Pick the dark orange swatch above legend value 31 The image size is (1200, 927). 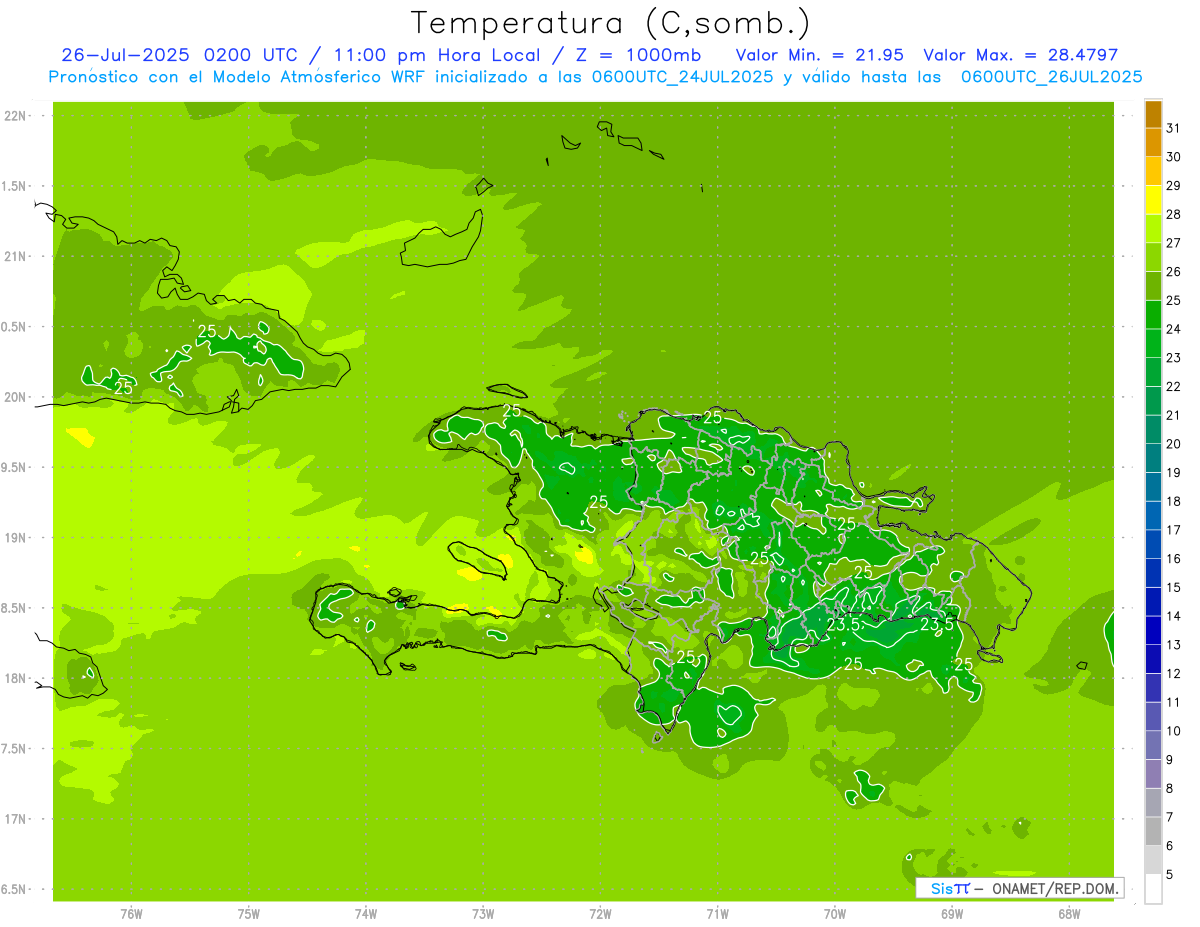coord(1153,115)
